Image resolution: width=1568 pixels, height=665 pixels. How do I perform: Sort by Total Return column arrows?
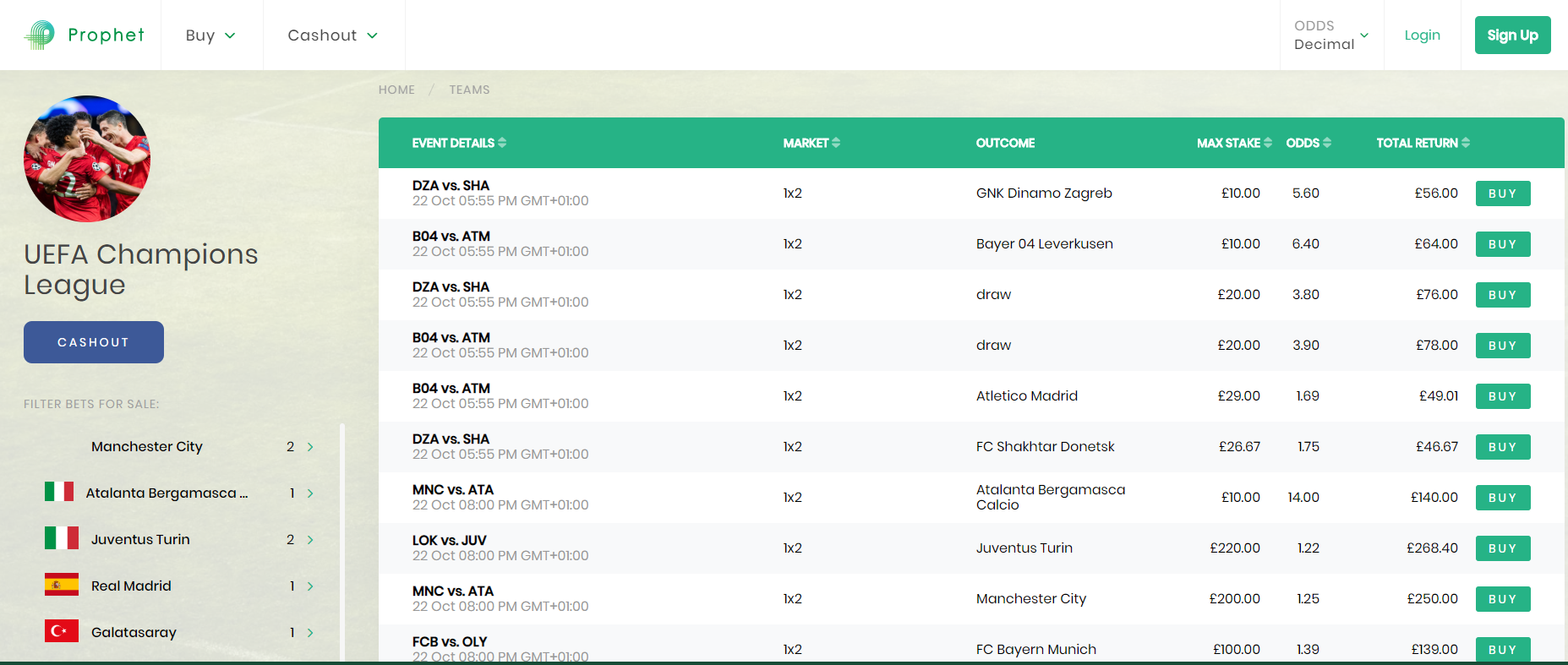[1466, 143]
